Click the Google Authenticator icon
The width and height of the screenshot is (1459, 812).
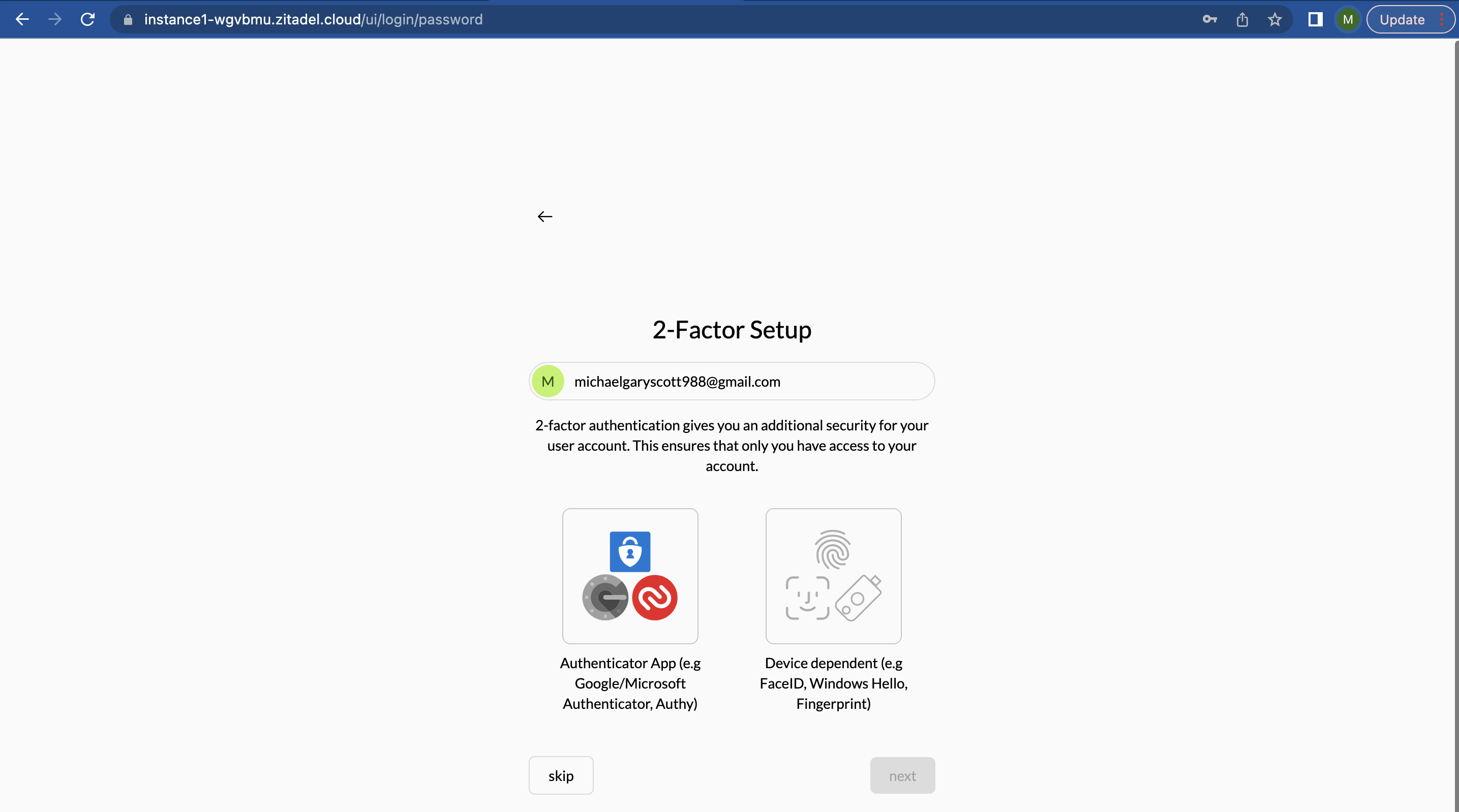point(606,597)
